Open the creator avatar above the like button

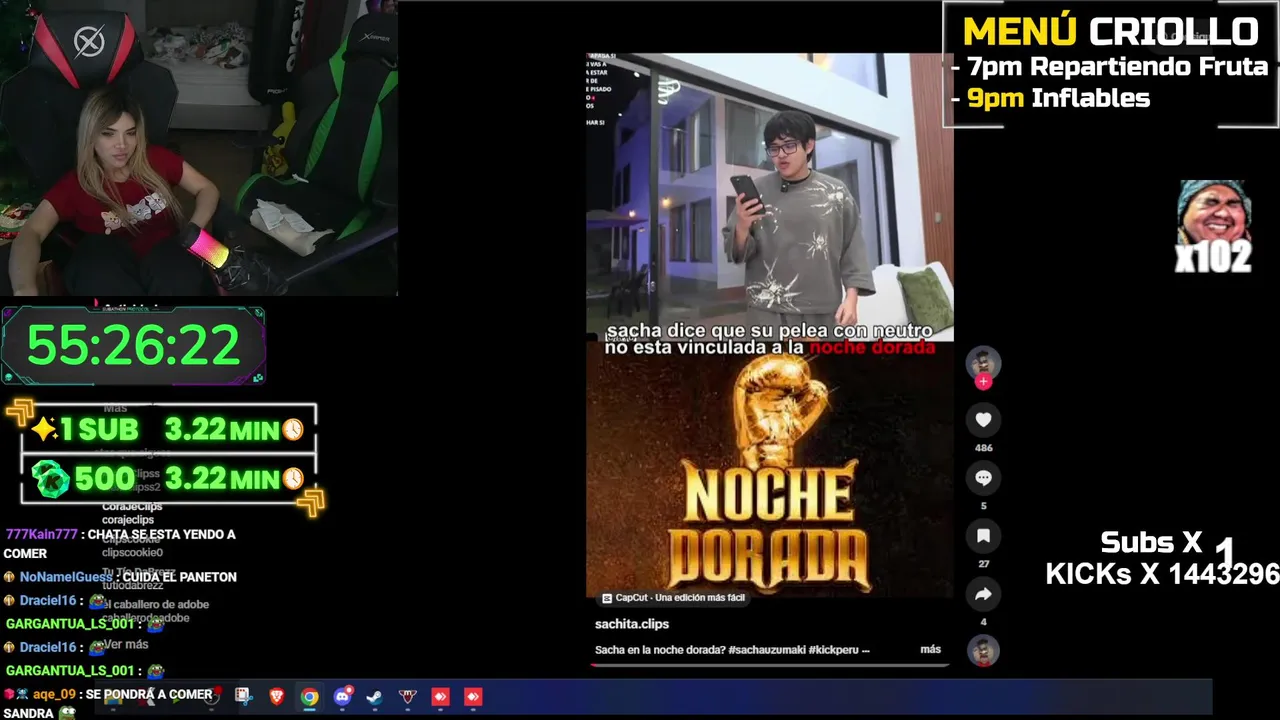(x=983, y=361)
